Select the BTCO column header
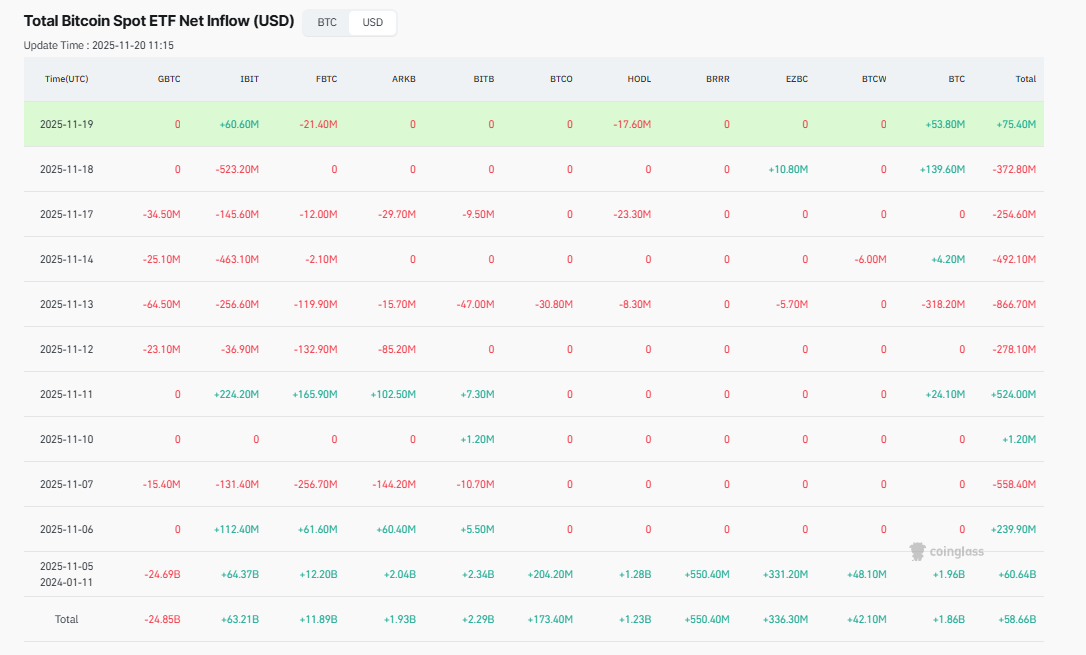 coord(561,79)
